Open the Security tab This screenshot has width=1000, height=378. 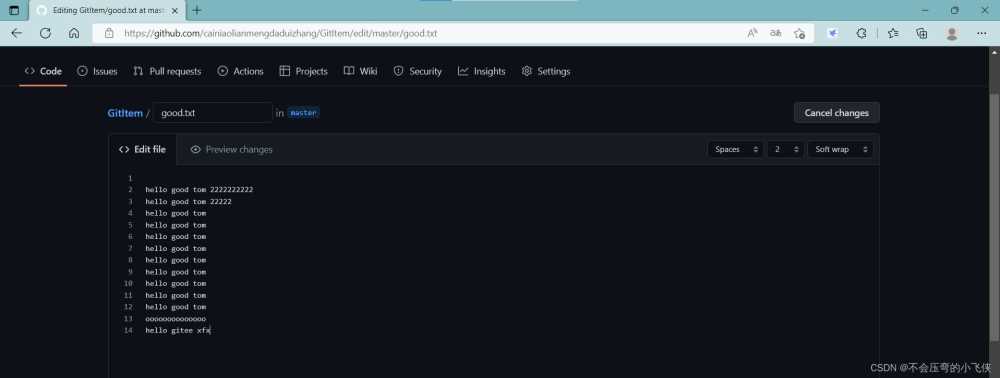click(x=418, y=71)
